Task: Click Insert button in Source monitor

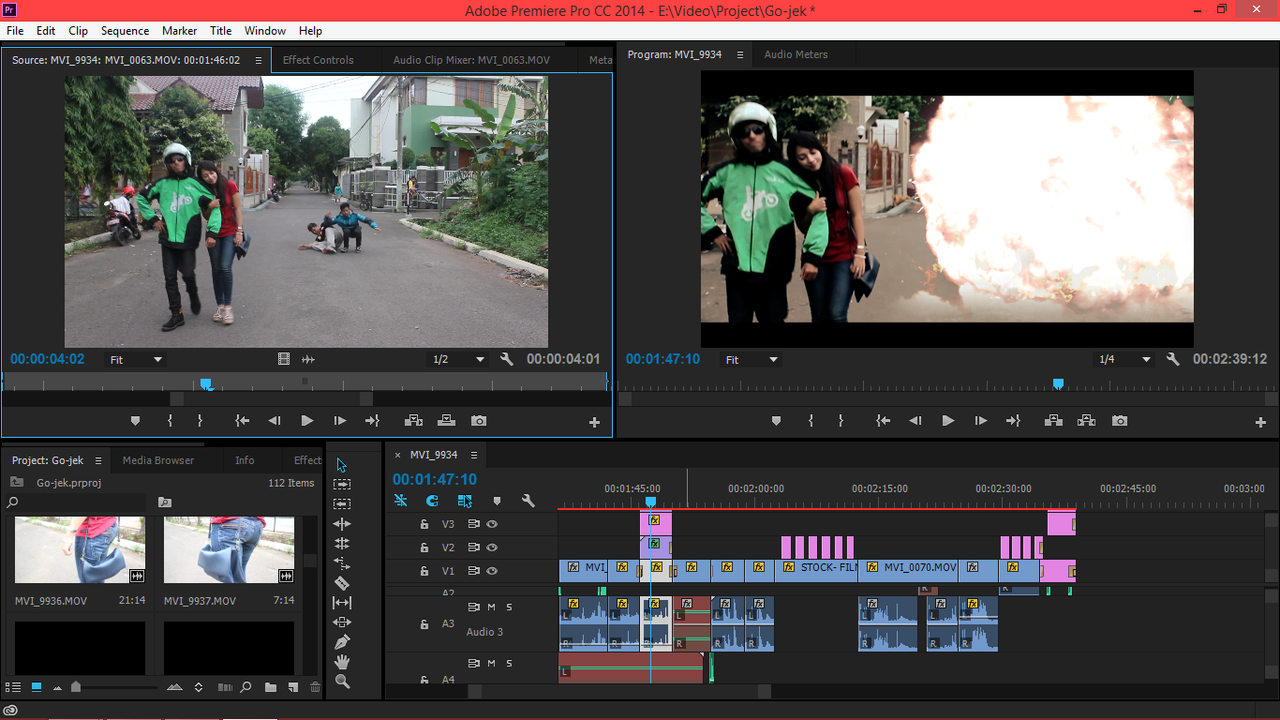Action: point(413,421)
